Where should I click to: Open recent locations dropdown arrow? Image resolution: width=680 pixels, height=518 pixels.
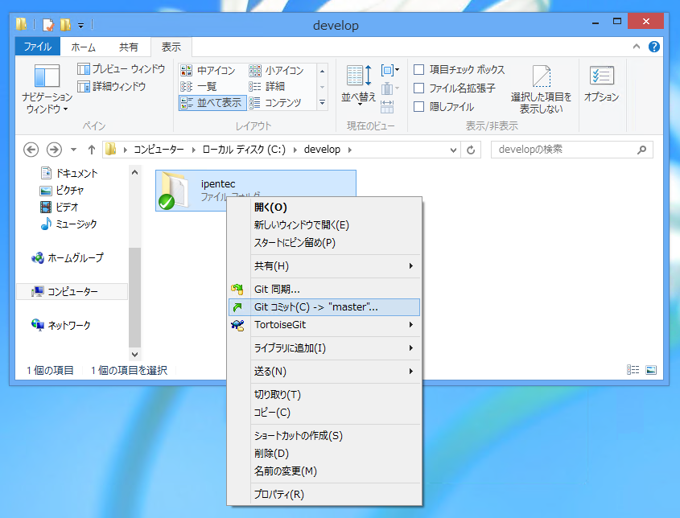[x=74, y=150]
